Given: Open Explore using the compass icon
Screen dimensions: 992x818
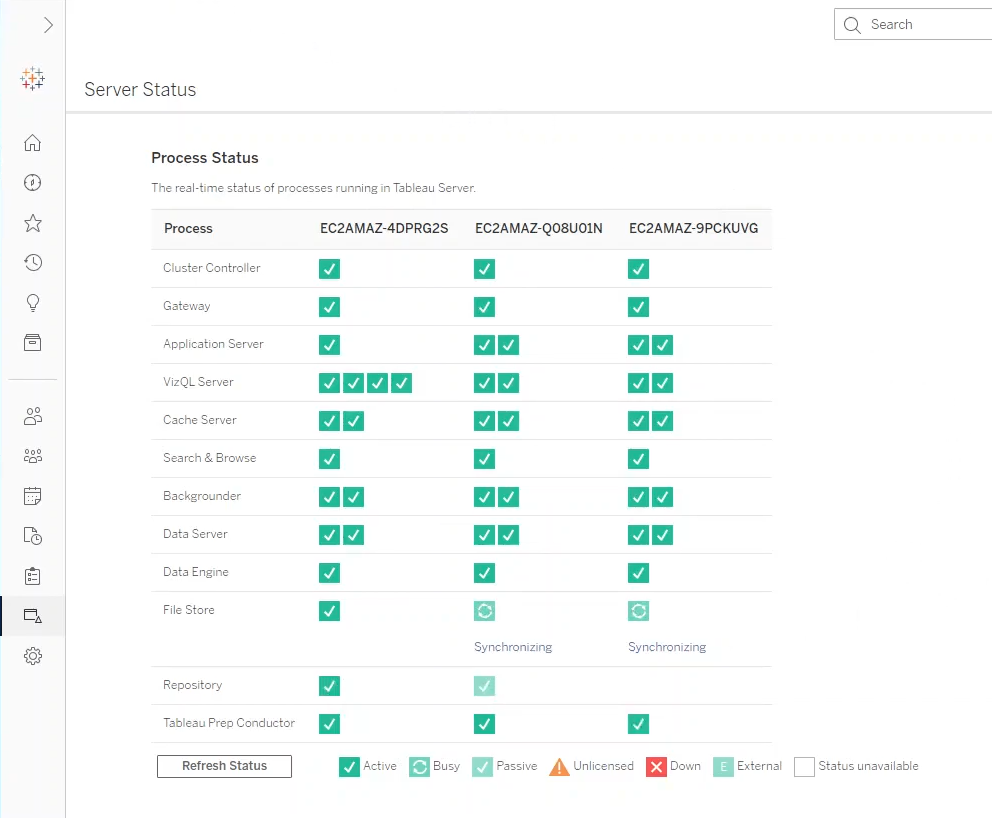Looking at the screenshot, I should [32, 183].
